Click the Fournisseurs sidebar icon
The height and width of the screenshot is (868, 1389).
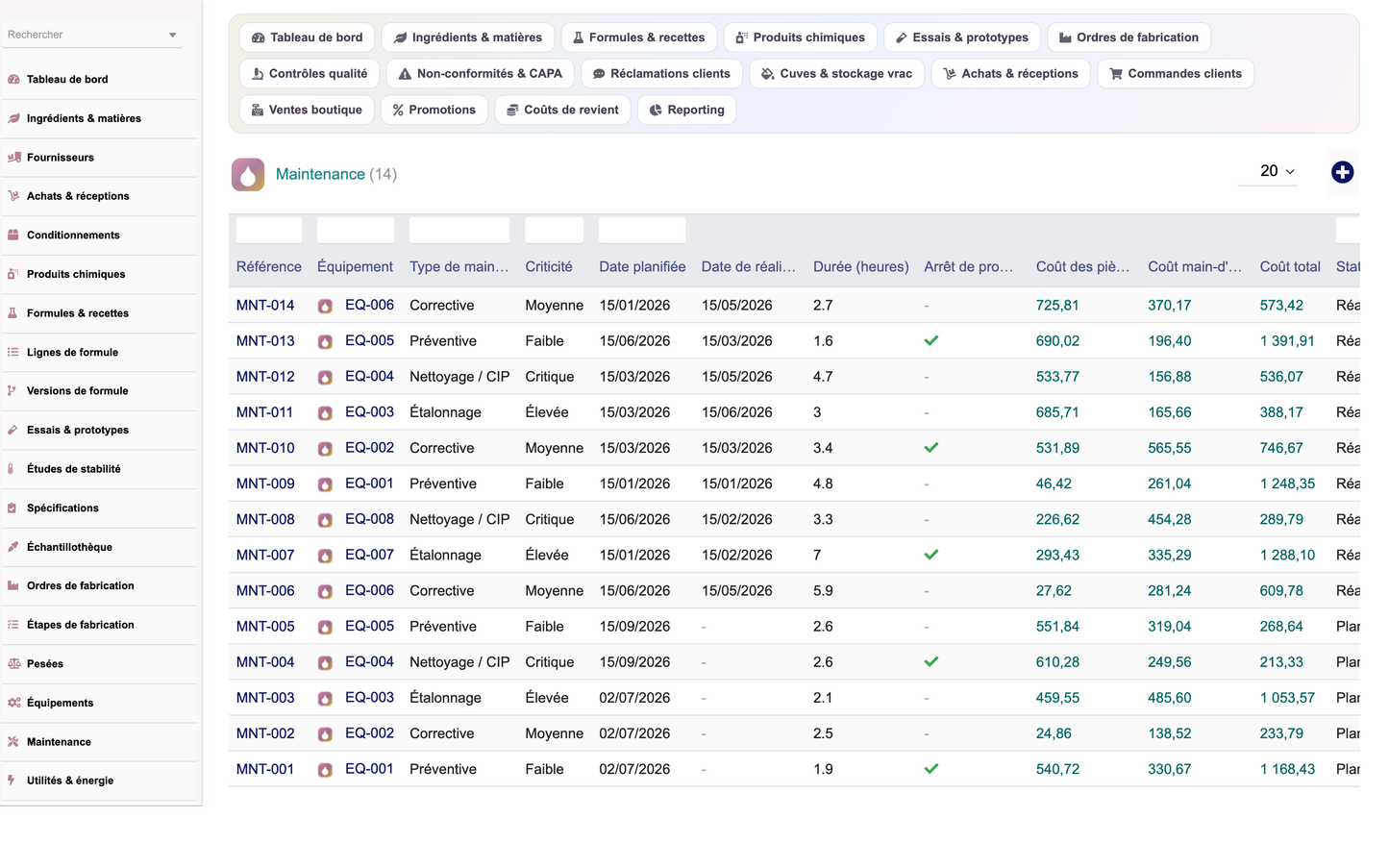click(x=13, y=157)
